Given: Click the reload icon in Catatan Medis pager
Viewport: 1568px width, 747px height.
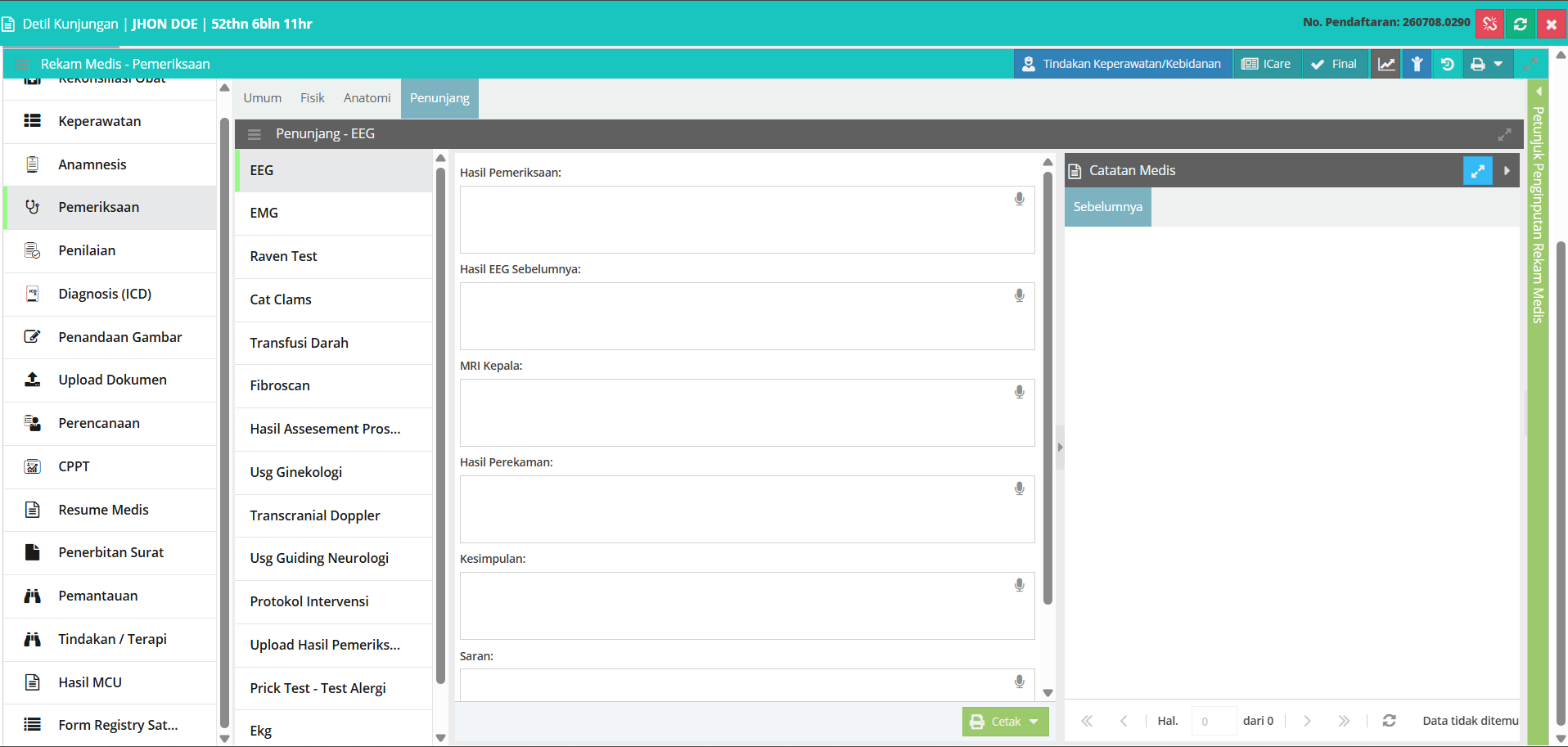Looking at the screenshot, I should click(x=1389, y=721).
